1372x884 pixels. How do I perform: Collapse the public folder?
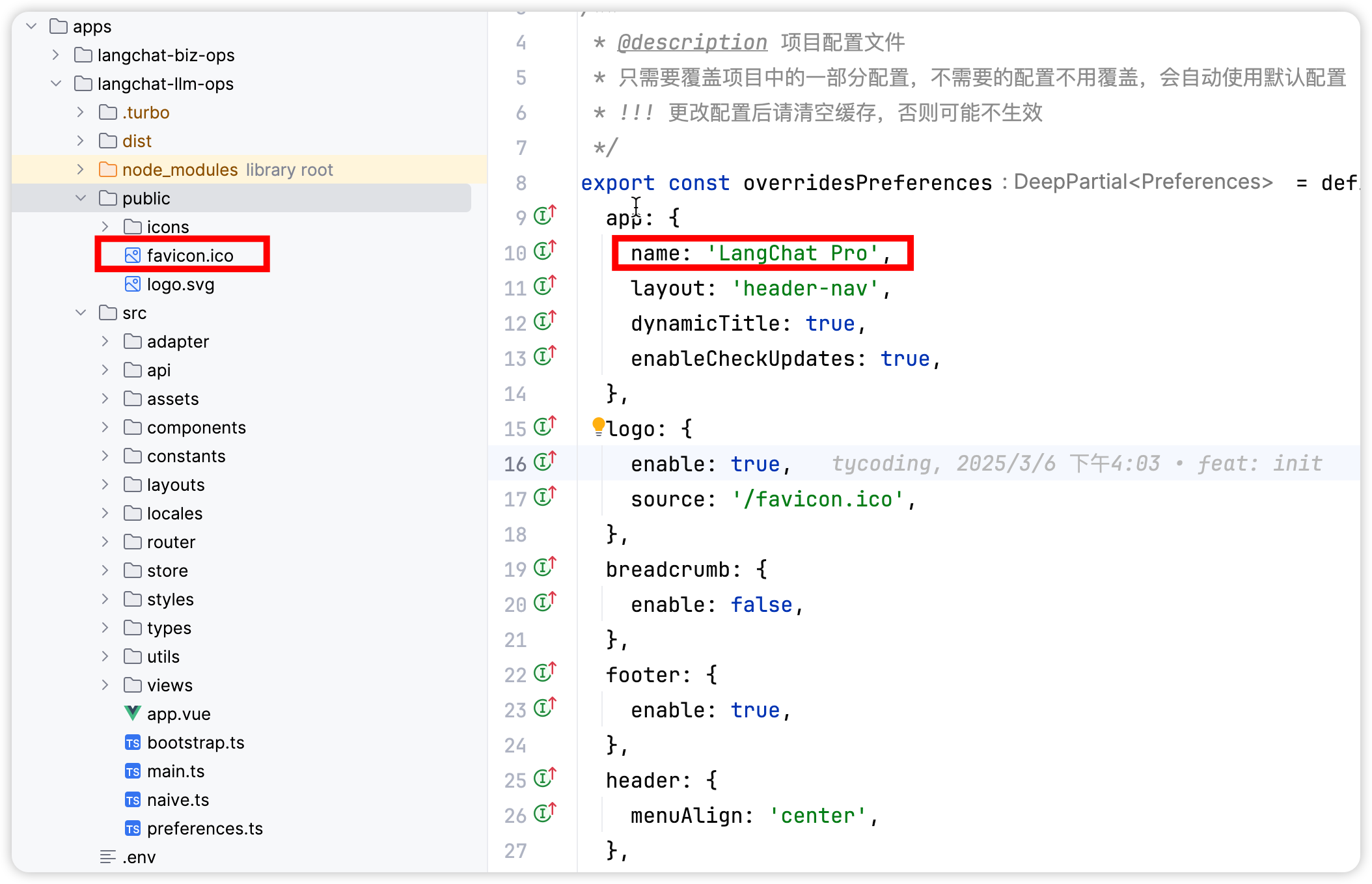tap(81, 199)
